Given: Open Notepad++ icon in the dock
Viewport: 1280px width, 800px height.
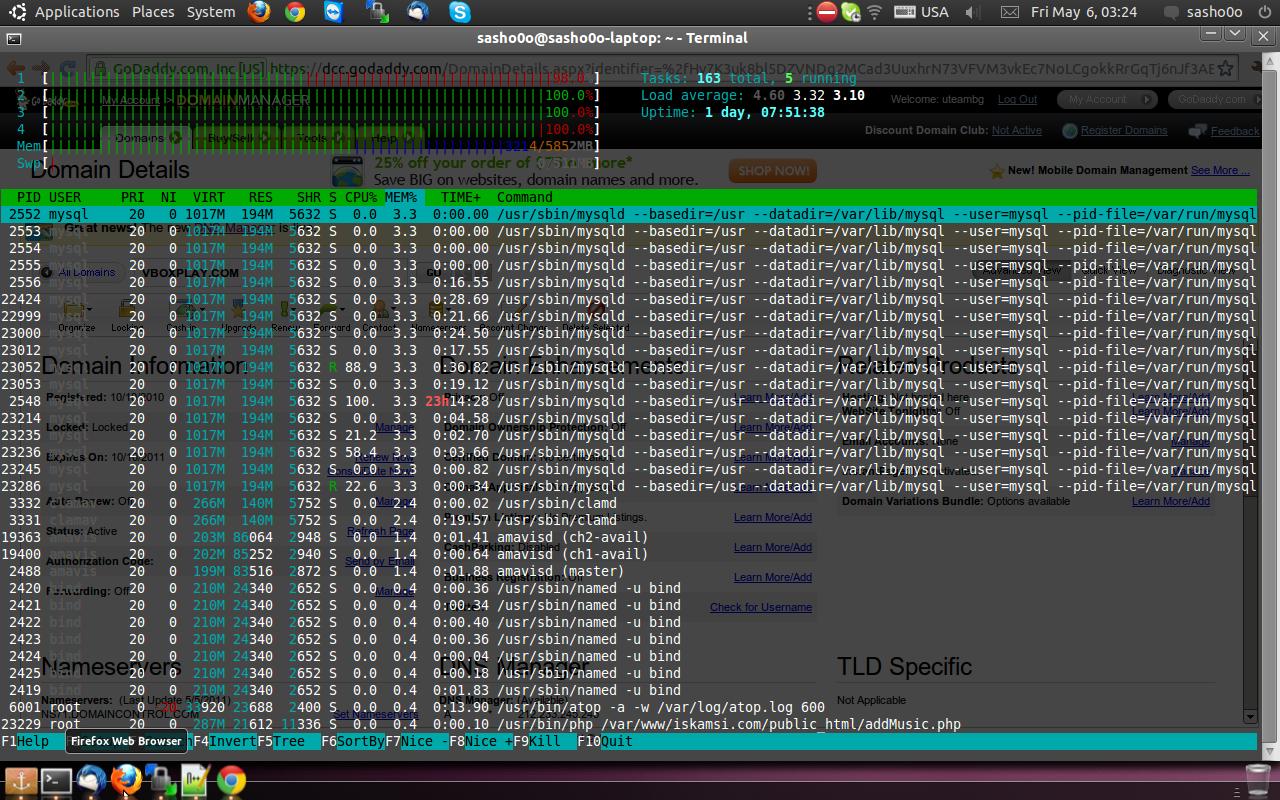Looking at the screenshot, I should [195, 780].
